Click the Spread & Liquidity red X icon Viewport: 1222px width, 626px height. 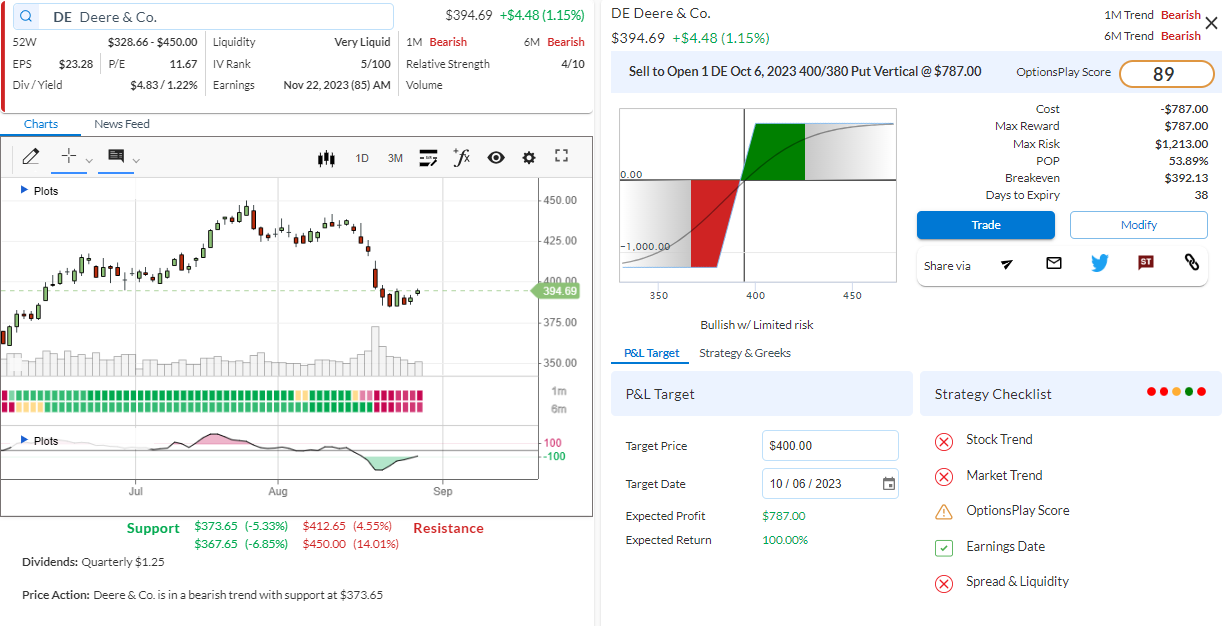pos(943,584)
